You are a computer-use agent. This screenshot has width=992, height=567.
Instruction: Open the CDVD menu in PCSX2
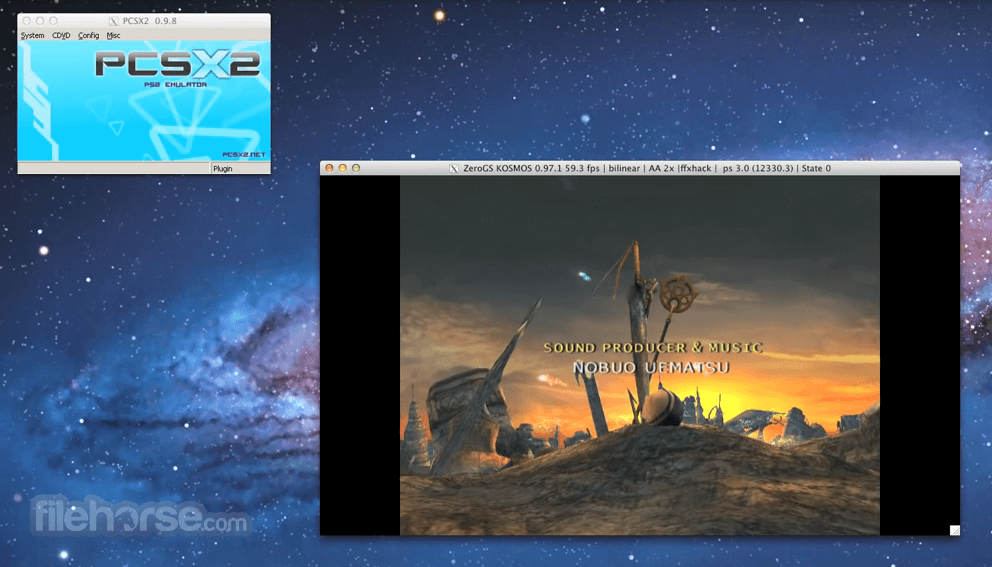point(61,35)
